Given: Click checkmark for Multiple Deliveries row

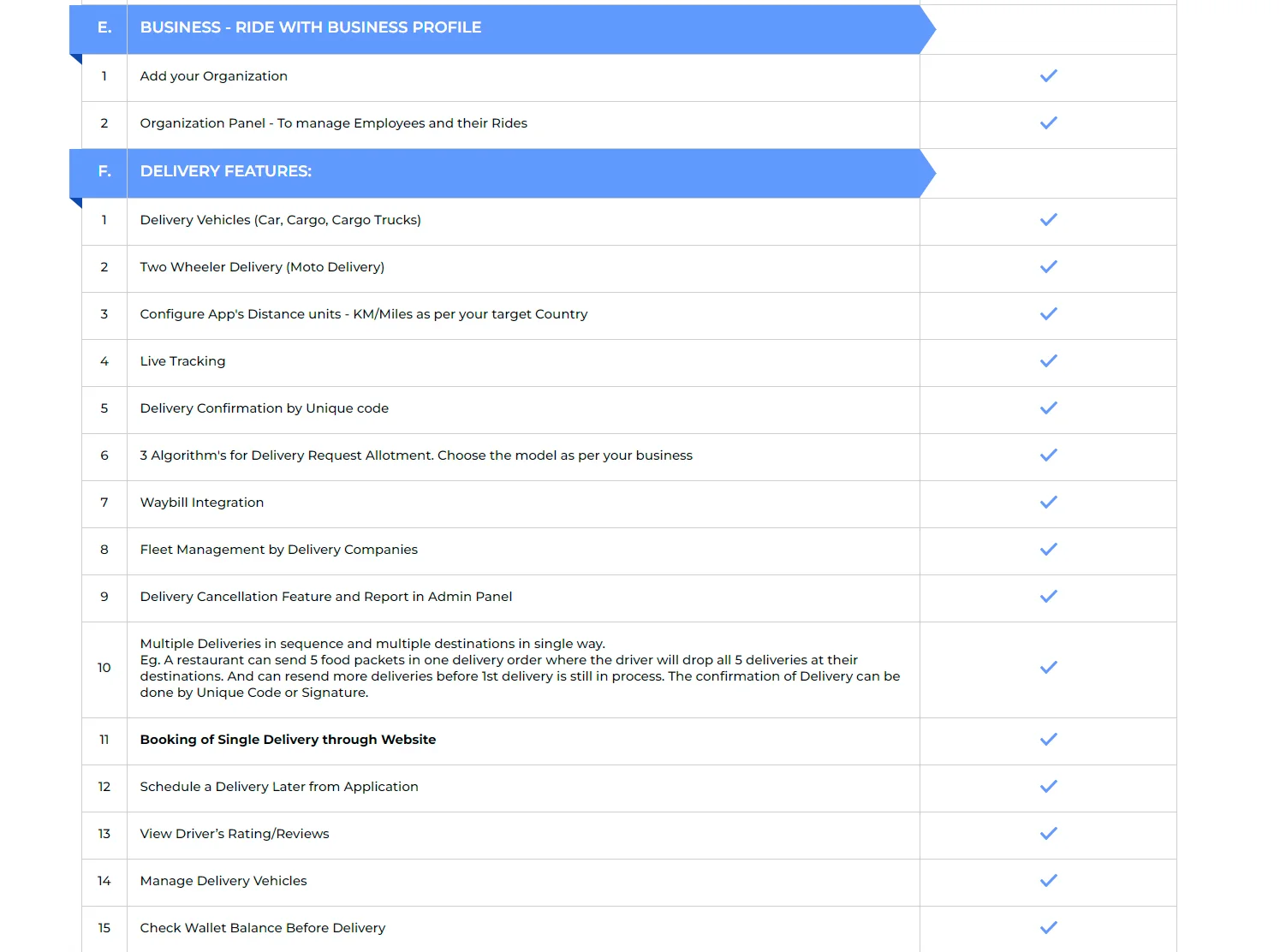Looking at the screenshot, I should 1048,668.
